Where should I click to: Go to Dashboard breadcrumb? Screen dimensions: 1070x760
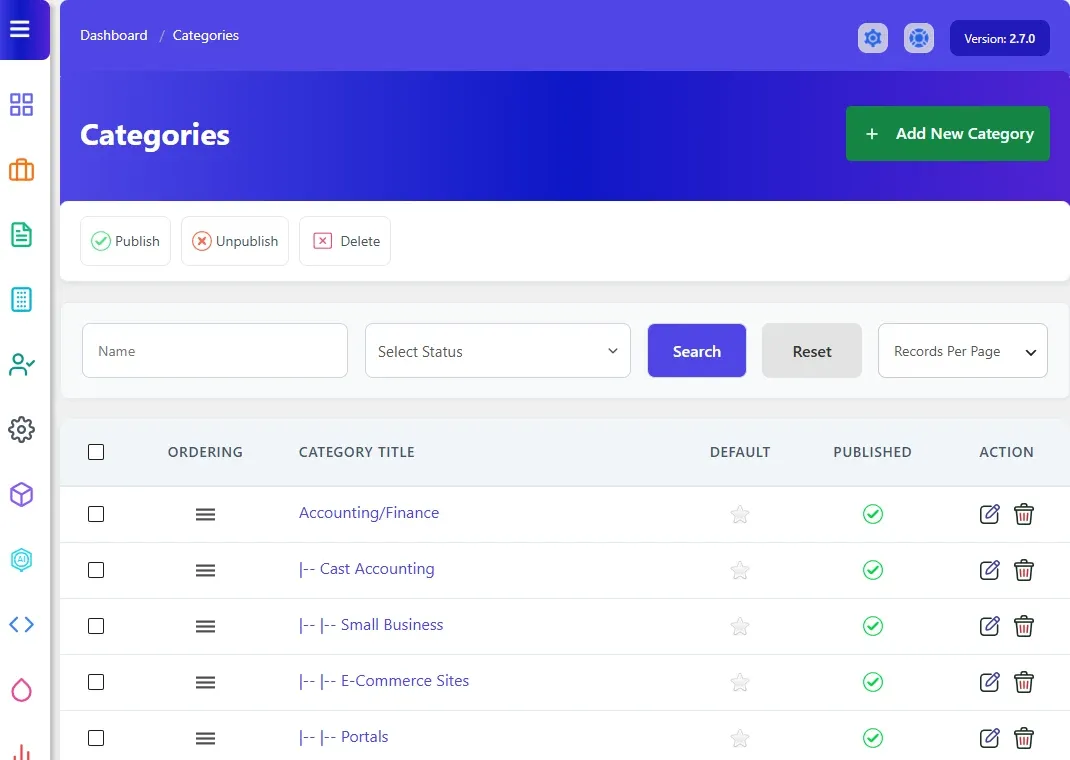click(x=113, y=35)
